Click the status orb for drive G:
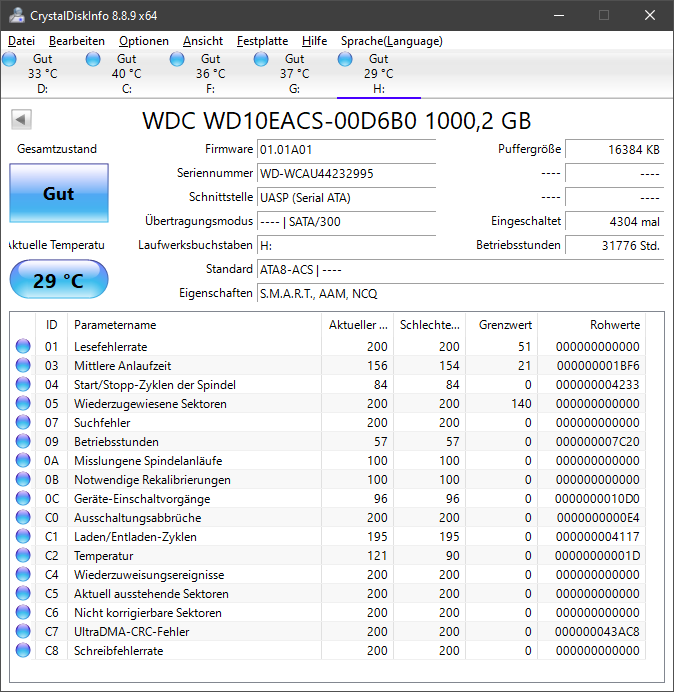Image resolution: width=674 pixels, height=692 pixels. click(261, 59)
